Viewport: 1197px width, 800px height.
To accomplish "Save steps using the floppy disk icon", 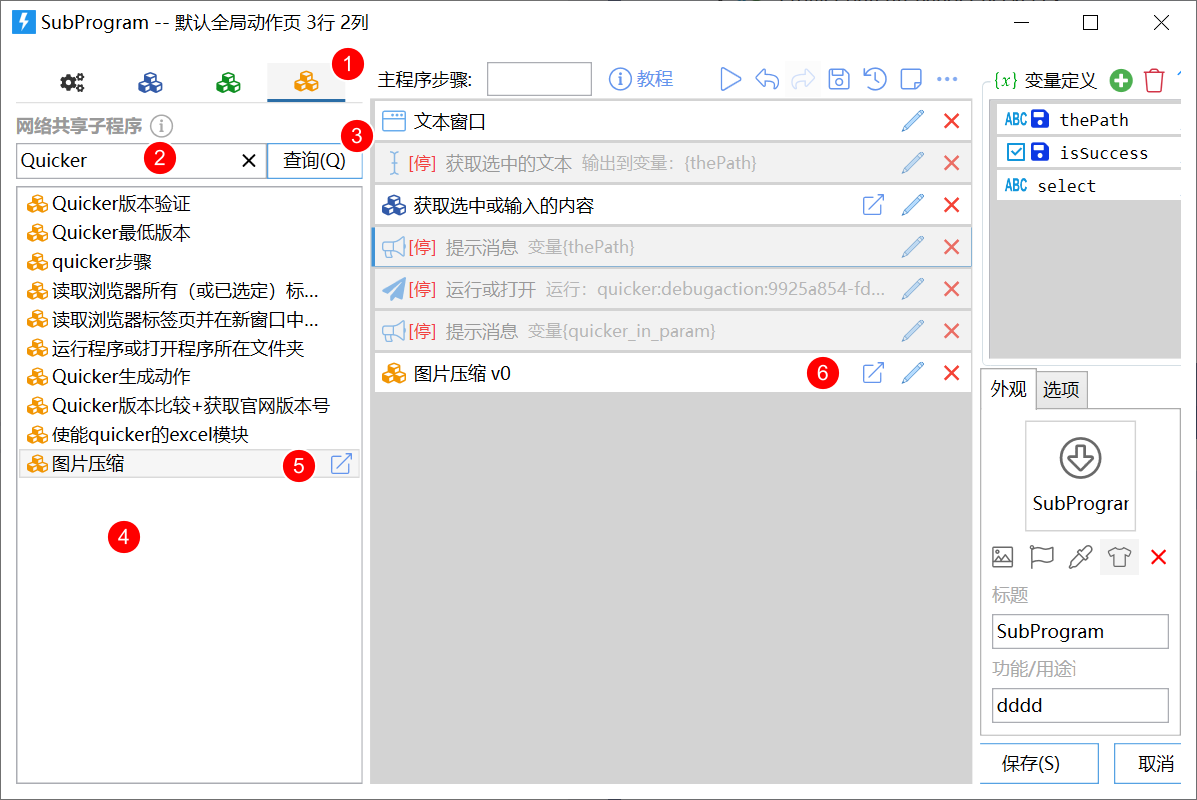I will pyautogui.click(x=839, y=79).
